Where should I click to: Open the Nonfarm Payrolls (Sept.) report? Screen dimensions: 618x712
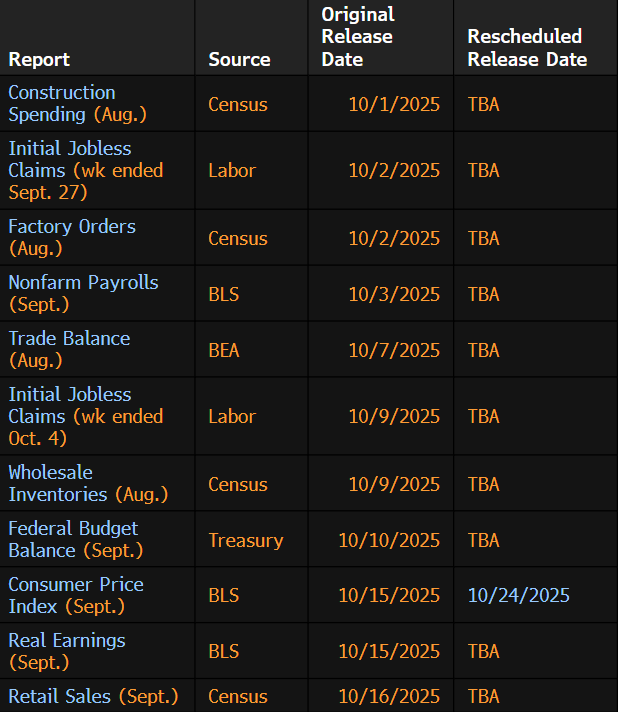click(x=83, y=293)
